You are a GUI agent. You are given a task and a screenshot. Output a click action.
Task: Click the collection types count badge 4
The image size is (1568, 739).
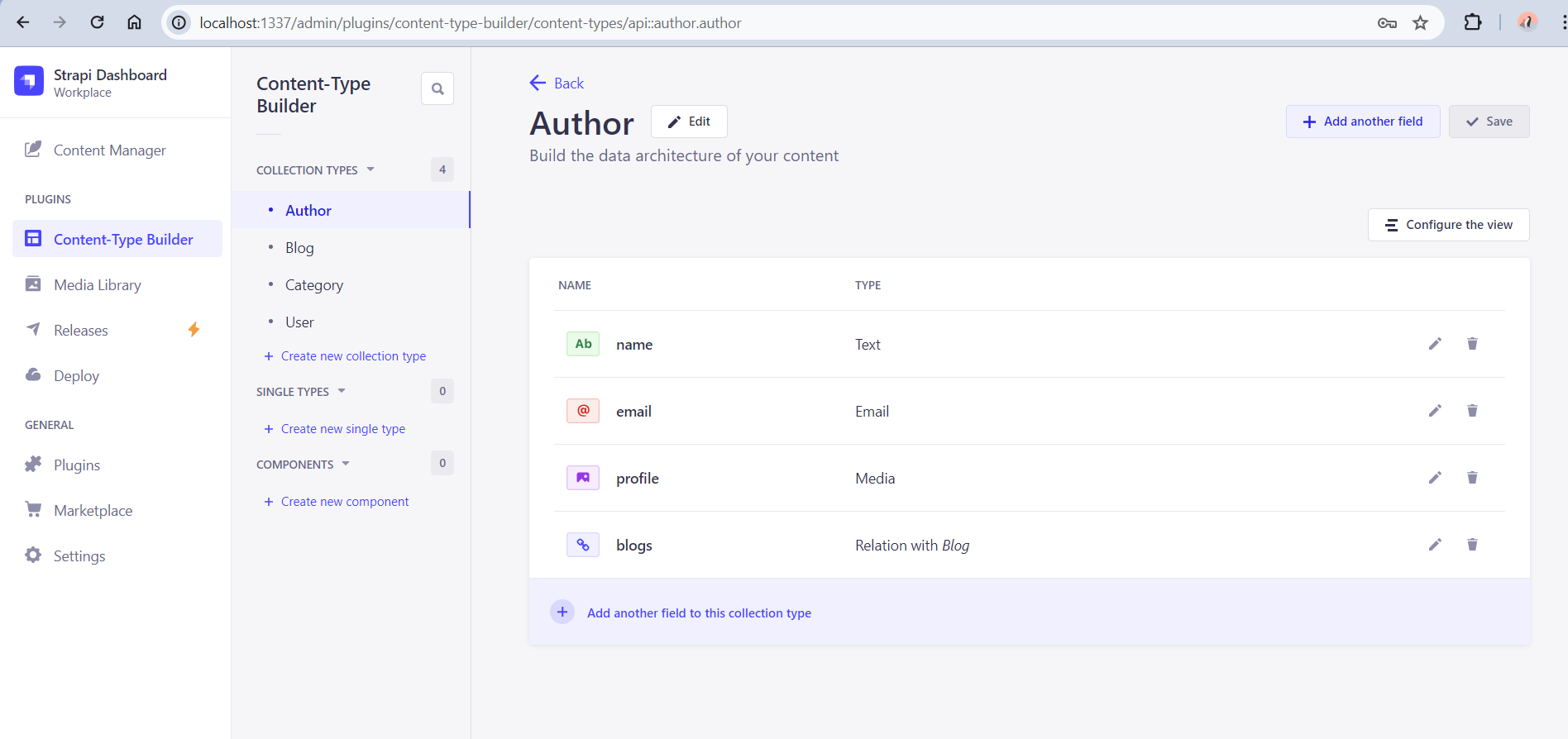click(x=442, y=169)
